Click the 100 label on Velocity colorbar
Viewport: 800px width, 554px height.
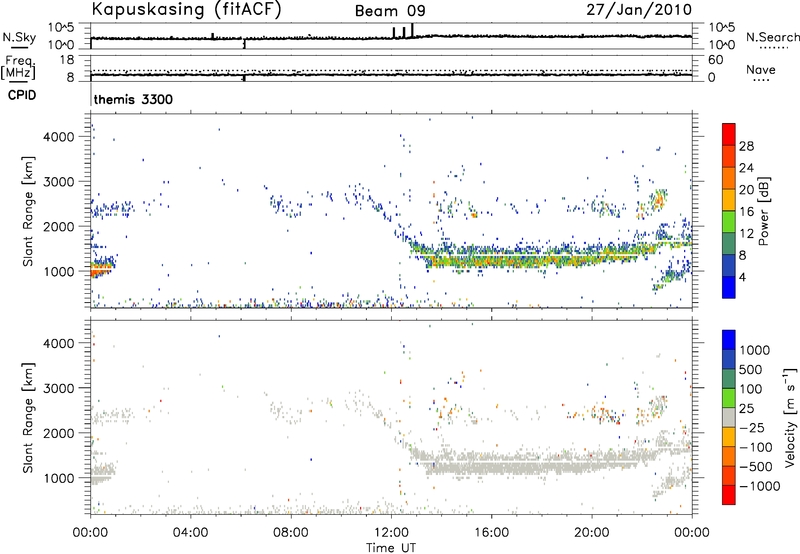[x=751, y=389]
